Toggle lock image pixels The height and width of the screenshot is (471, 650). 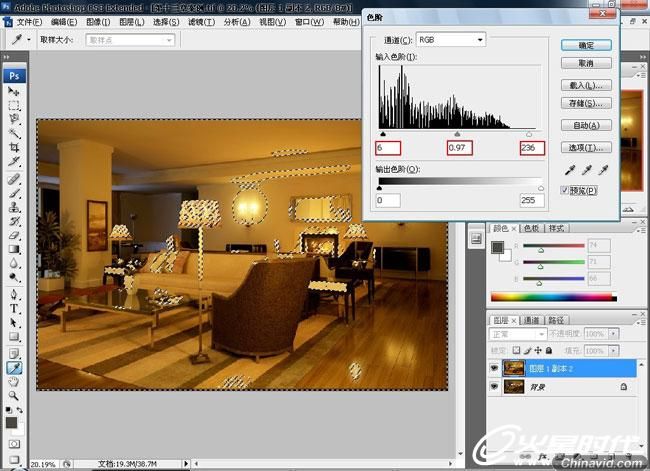coord(527,350)
